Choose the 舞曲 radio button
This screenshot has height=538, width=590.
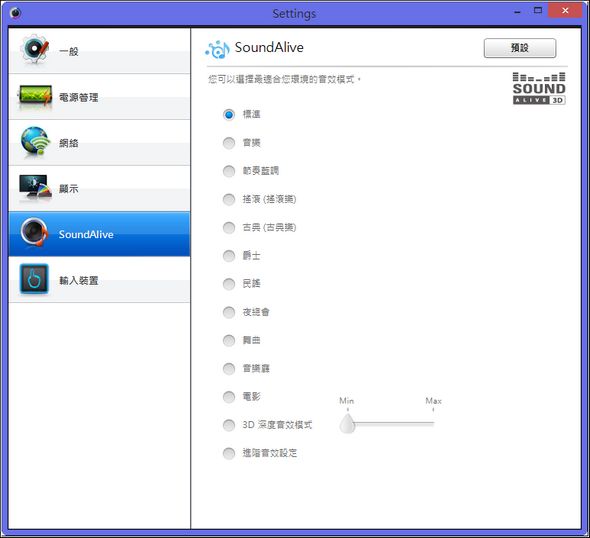pyautogui.click(x=229, y=340)
